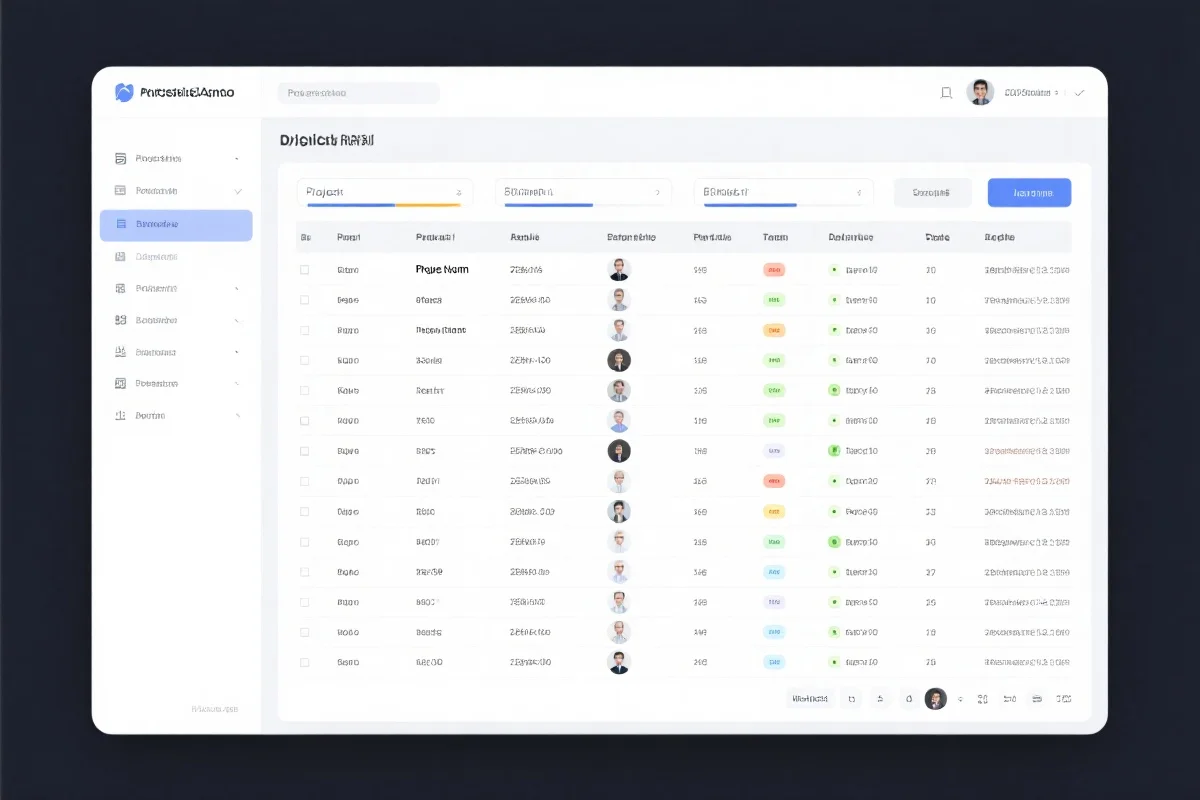Click the green status dot in the first row
Screen dimensions: 1200x800
click(833, 270)
